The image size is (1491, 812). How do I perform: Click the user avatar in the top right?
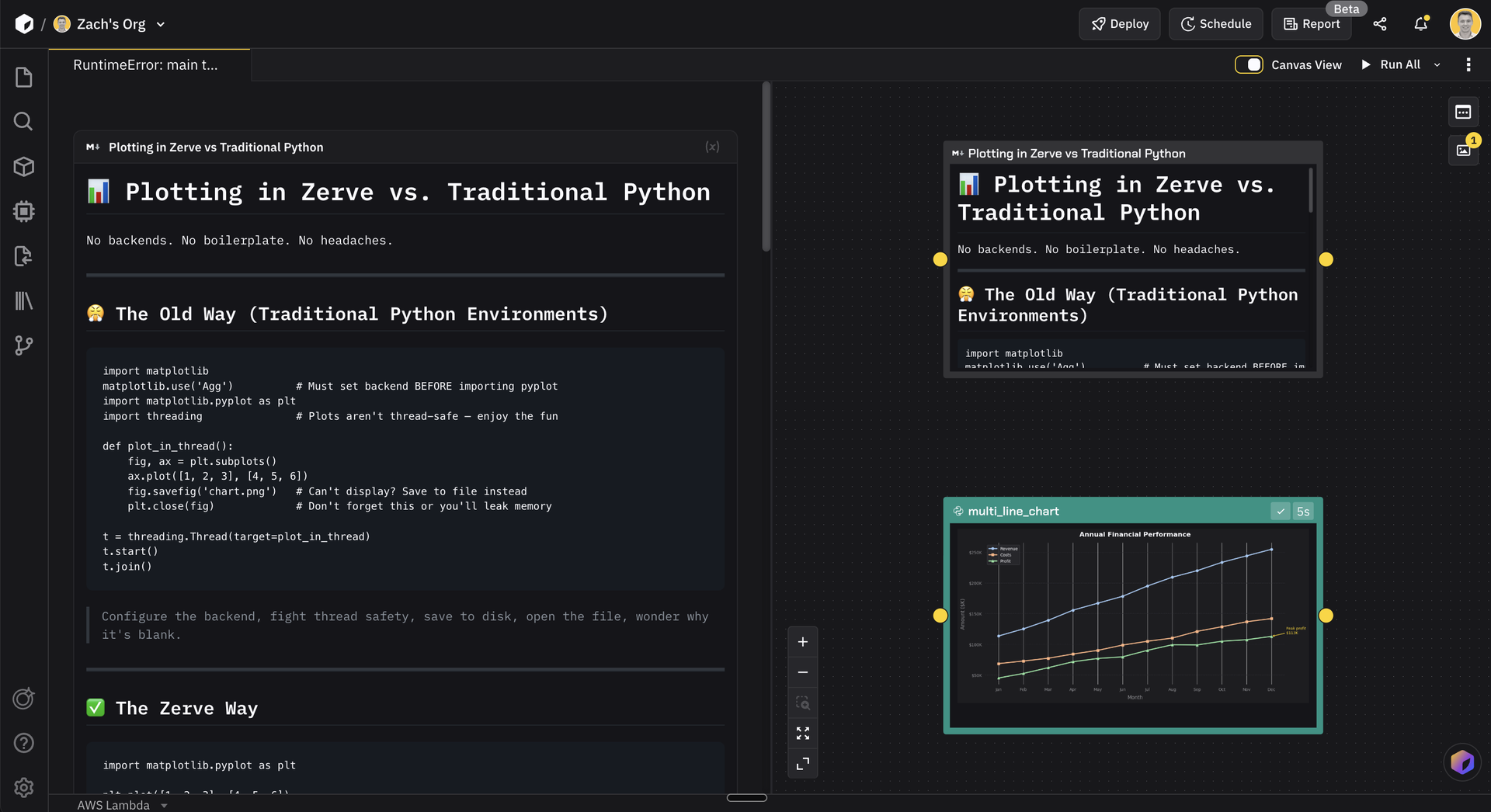click(1465, 24)
